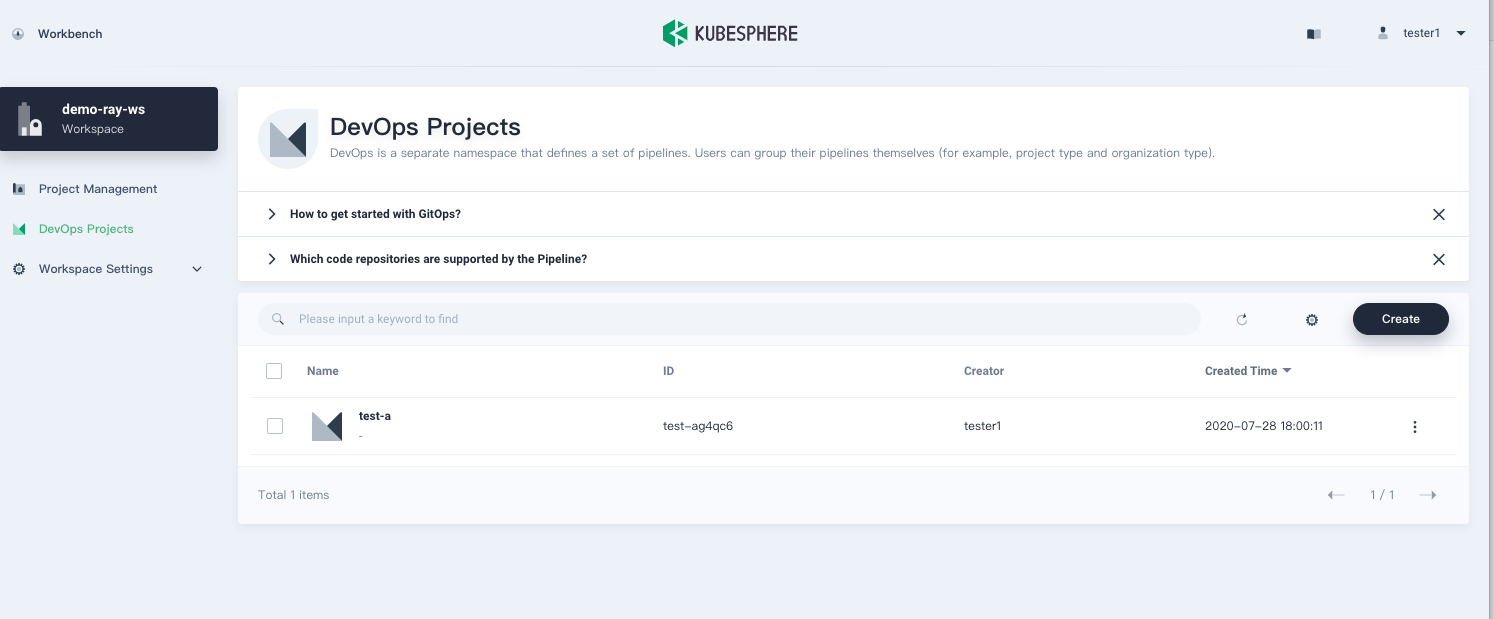Check the test-a row checkbox
Viewport: 1494px width, 619px height.
(x=275, y=426)
